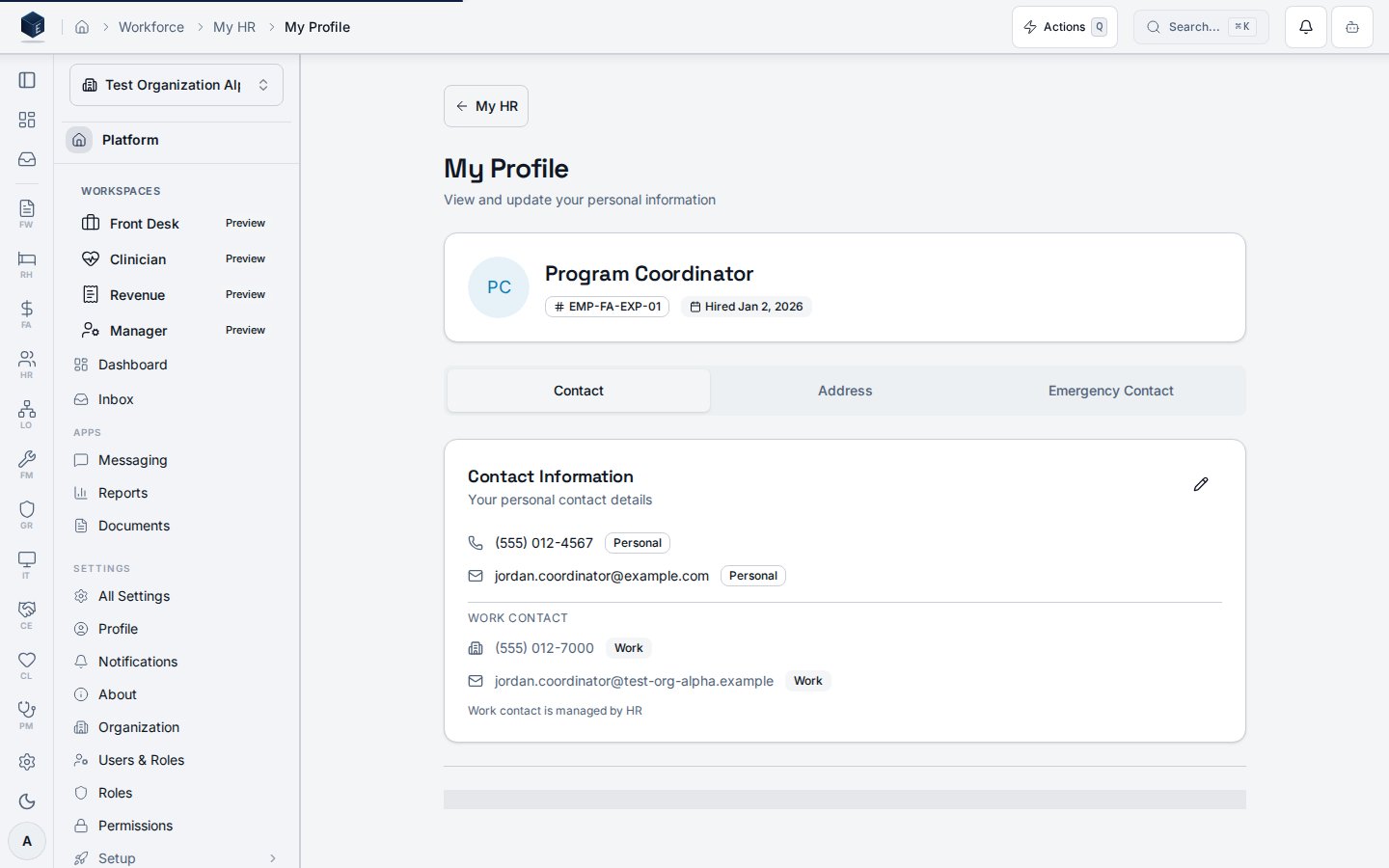The width and height of the screenshot is (1389, 868).
Task: Click the work email at test-org-alpha.example
Action: pos(634,681)
